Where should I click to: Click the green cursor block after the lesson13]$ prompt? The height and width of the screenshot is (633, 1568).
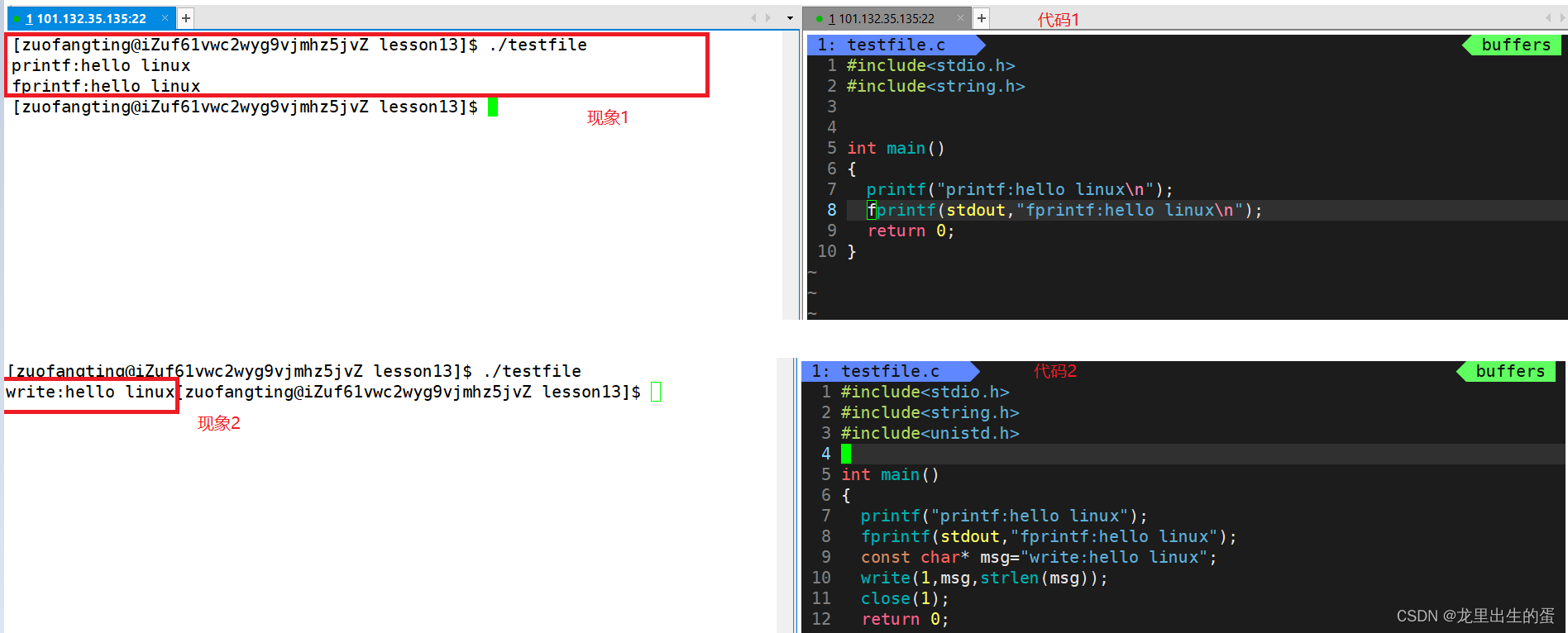point(493,107)
